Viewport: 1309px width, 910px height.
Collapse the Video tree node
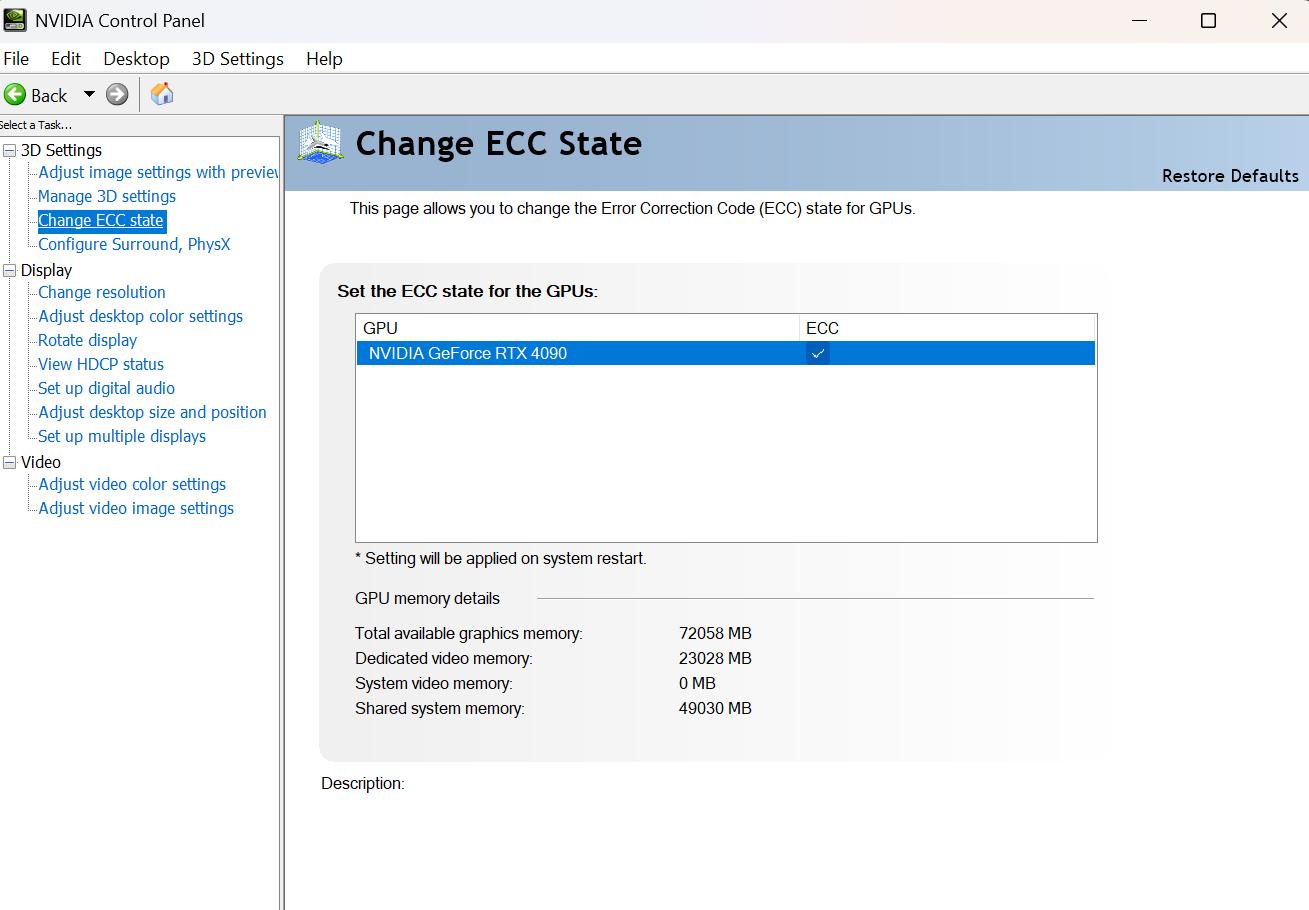(10, 463)
